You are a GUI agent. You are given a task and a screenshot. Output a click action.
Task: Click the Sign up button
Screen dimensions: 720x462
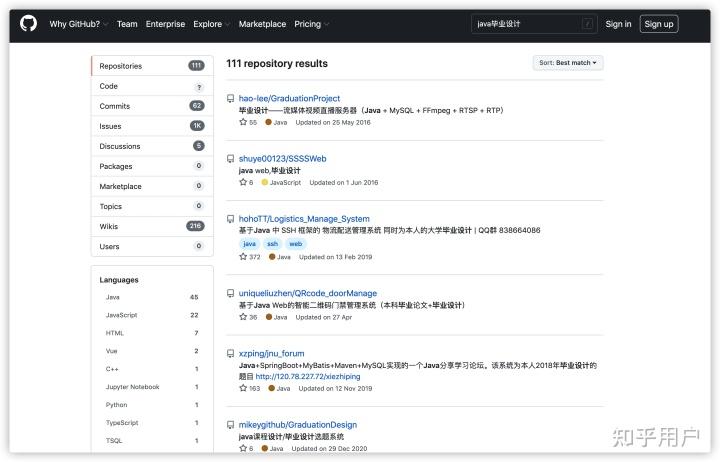tap(659, 24)
